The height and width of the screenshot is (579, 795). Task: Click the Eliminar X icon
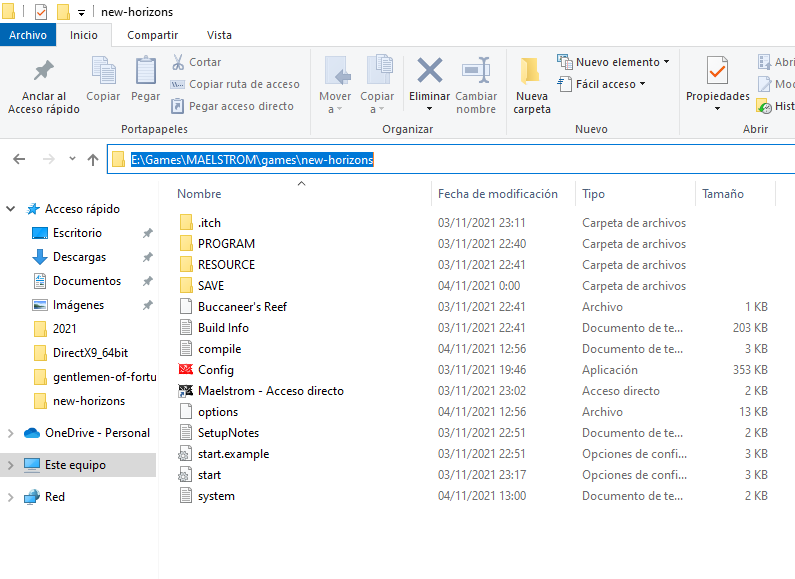pyautogui.click(x=429, y=70)
